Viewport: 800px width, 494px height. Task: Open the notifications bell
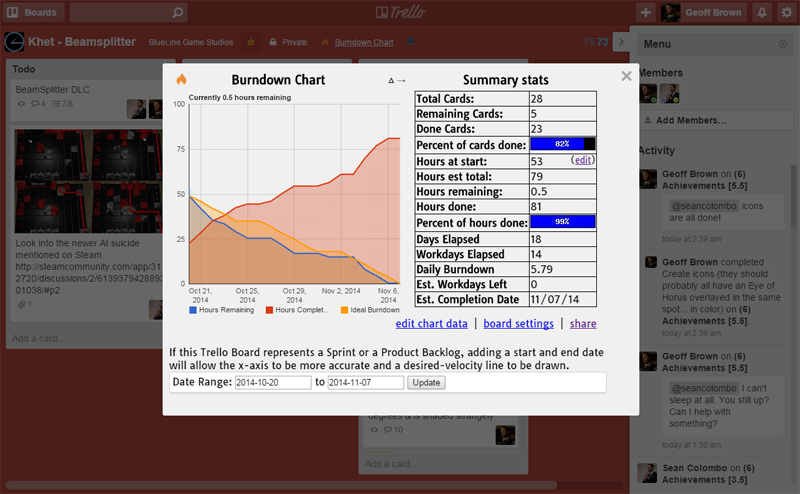(x=762, y=13)
